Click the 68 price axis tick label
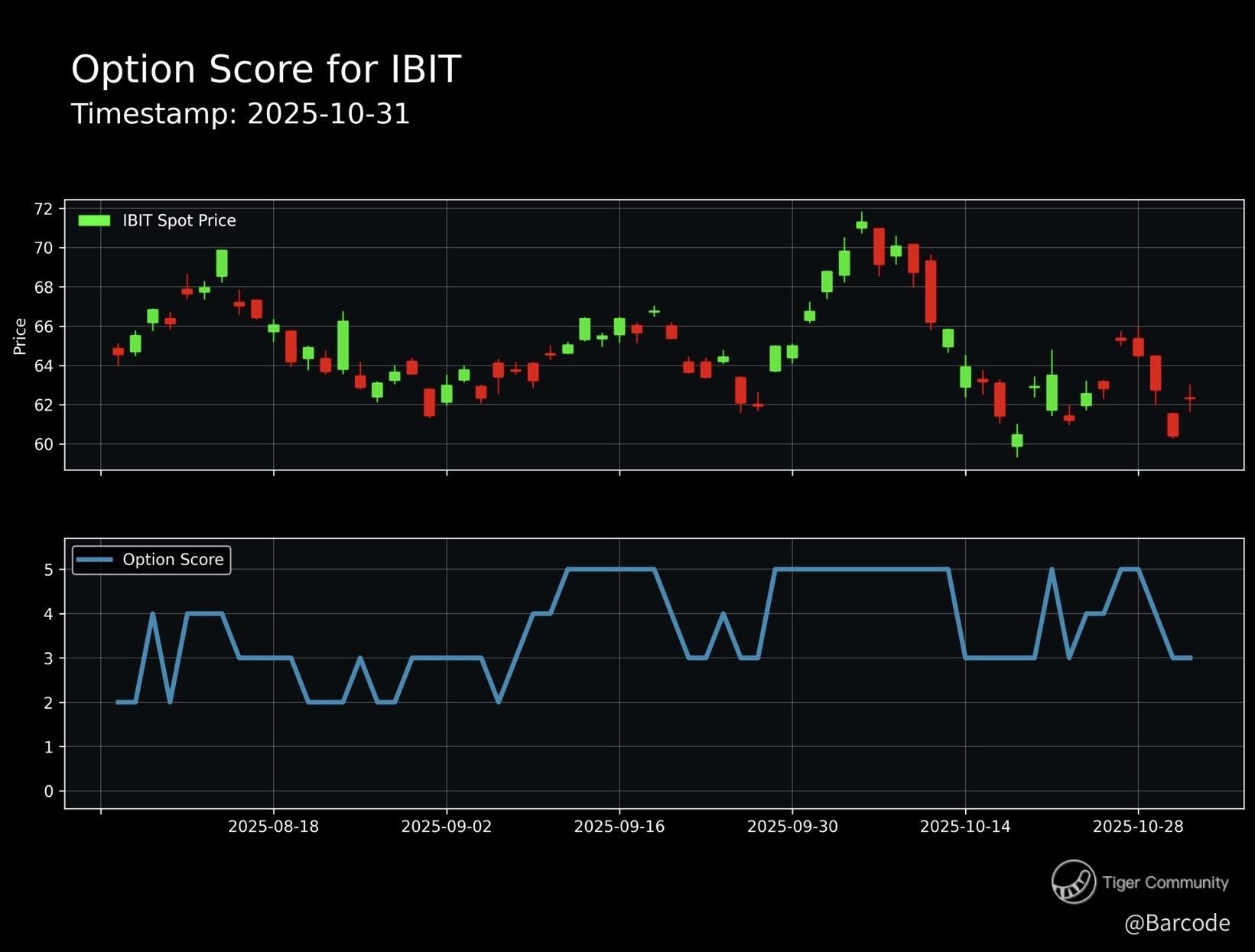The width and height of the screenshot is (1255, 952). (x=44, y=288)
